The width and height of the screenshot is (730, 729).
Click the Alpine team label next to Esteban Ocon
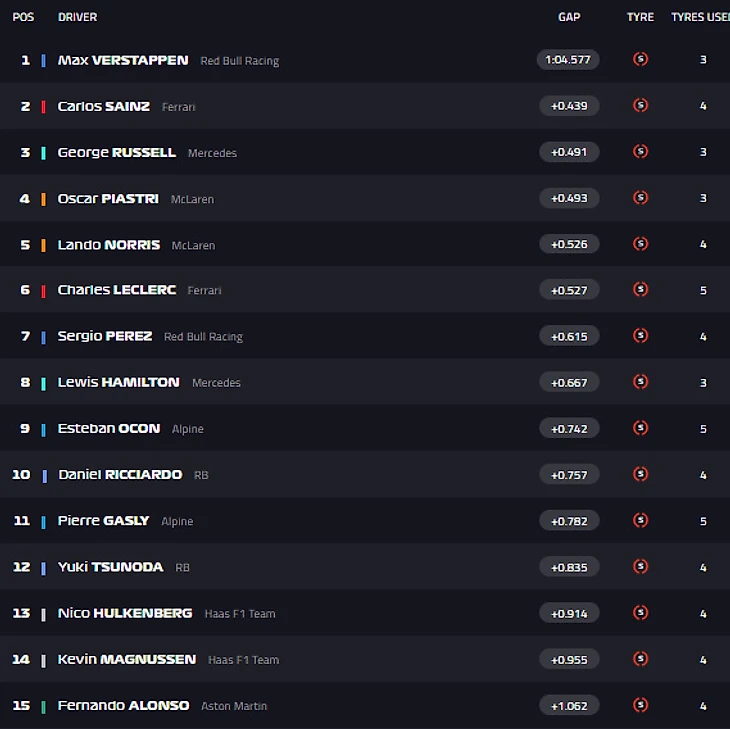click(x=187, y=429)
